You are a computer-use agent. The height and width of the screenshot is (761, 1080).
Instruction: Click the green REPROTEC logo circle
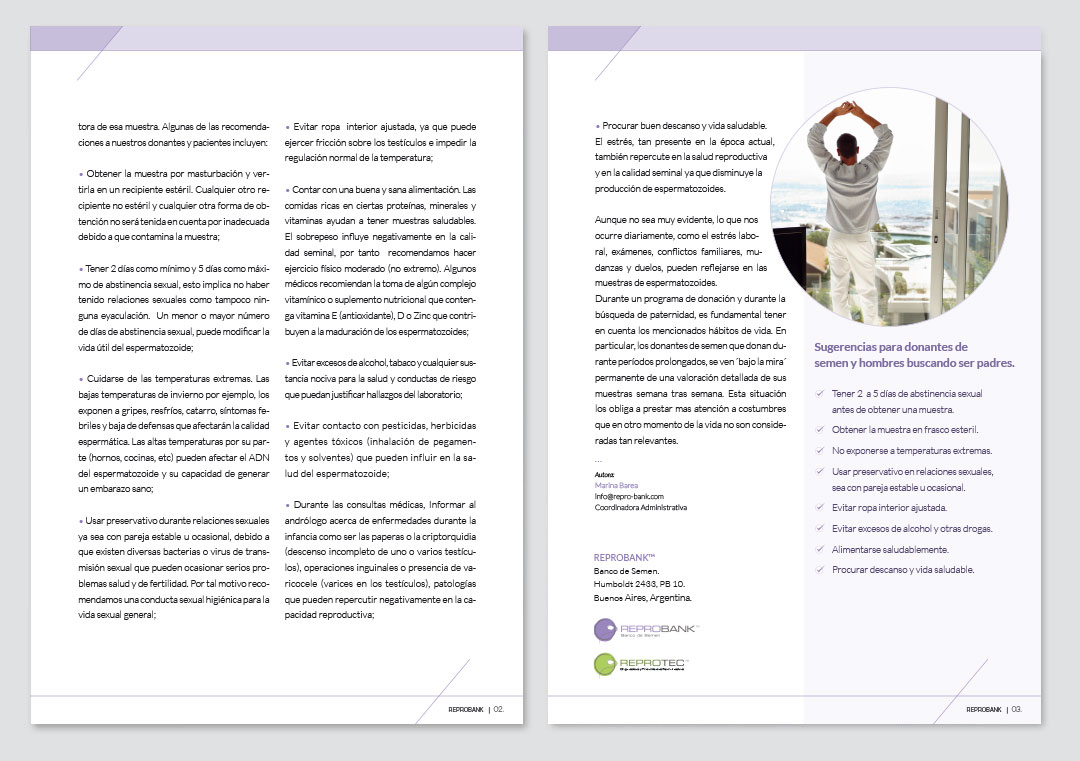(606, 664)
